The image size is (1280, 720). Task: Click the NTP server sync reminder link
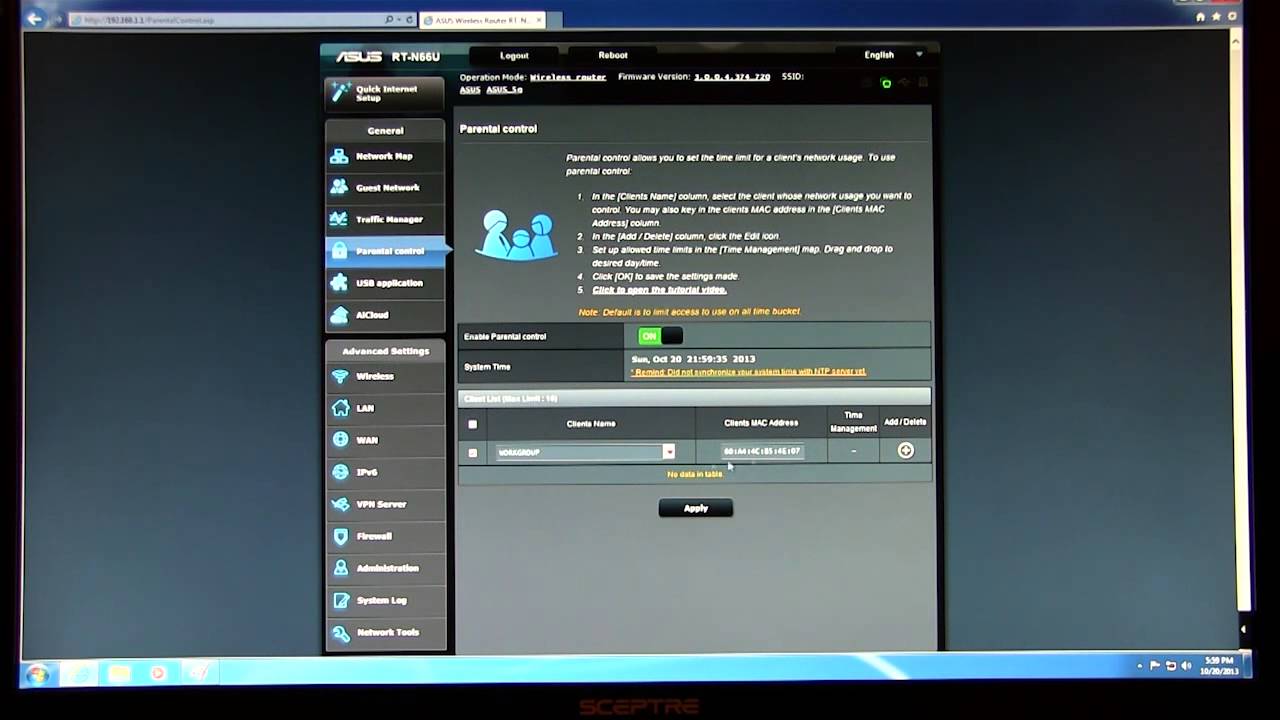point(748,372)
